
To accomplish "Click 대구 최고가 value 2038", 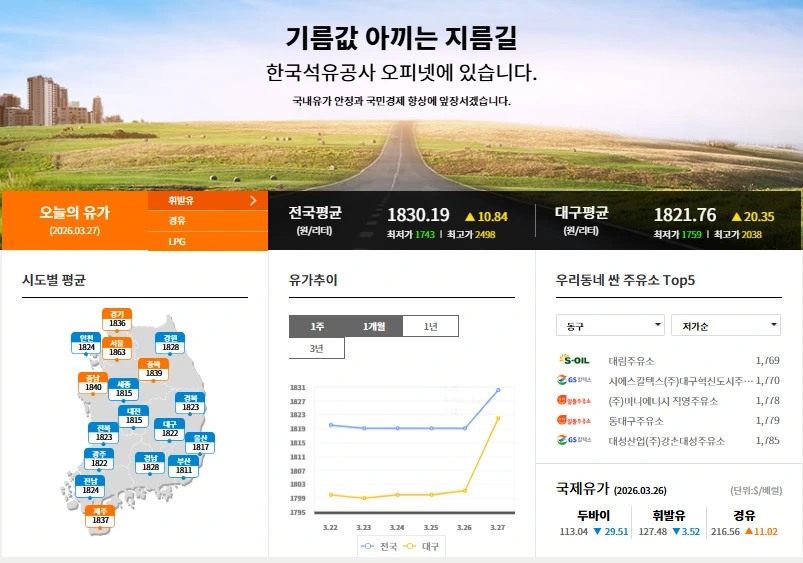I will click(751, 235).
